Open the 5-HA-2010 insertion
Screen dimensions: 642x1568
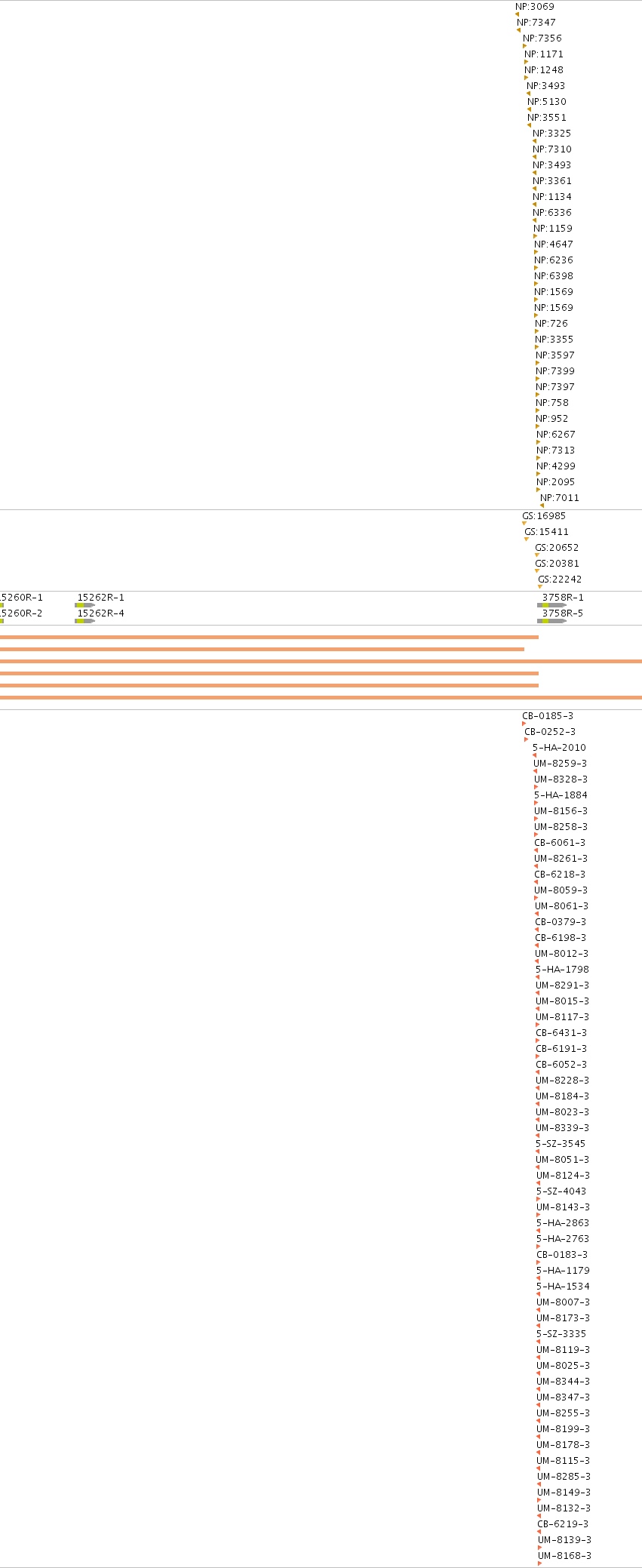click(x=559, y=748)
